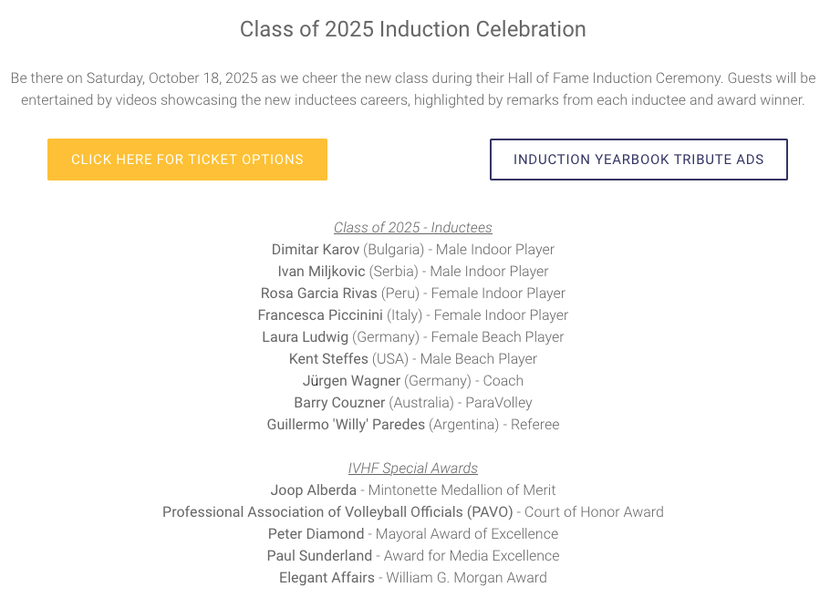Viewport: 830px width, 608px height.
Task: Click the 'IVHF Special Awards' underlined heading
Action: pyautogui.click(x=413, y=468)
